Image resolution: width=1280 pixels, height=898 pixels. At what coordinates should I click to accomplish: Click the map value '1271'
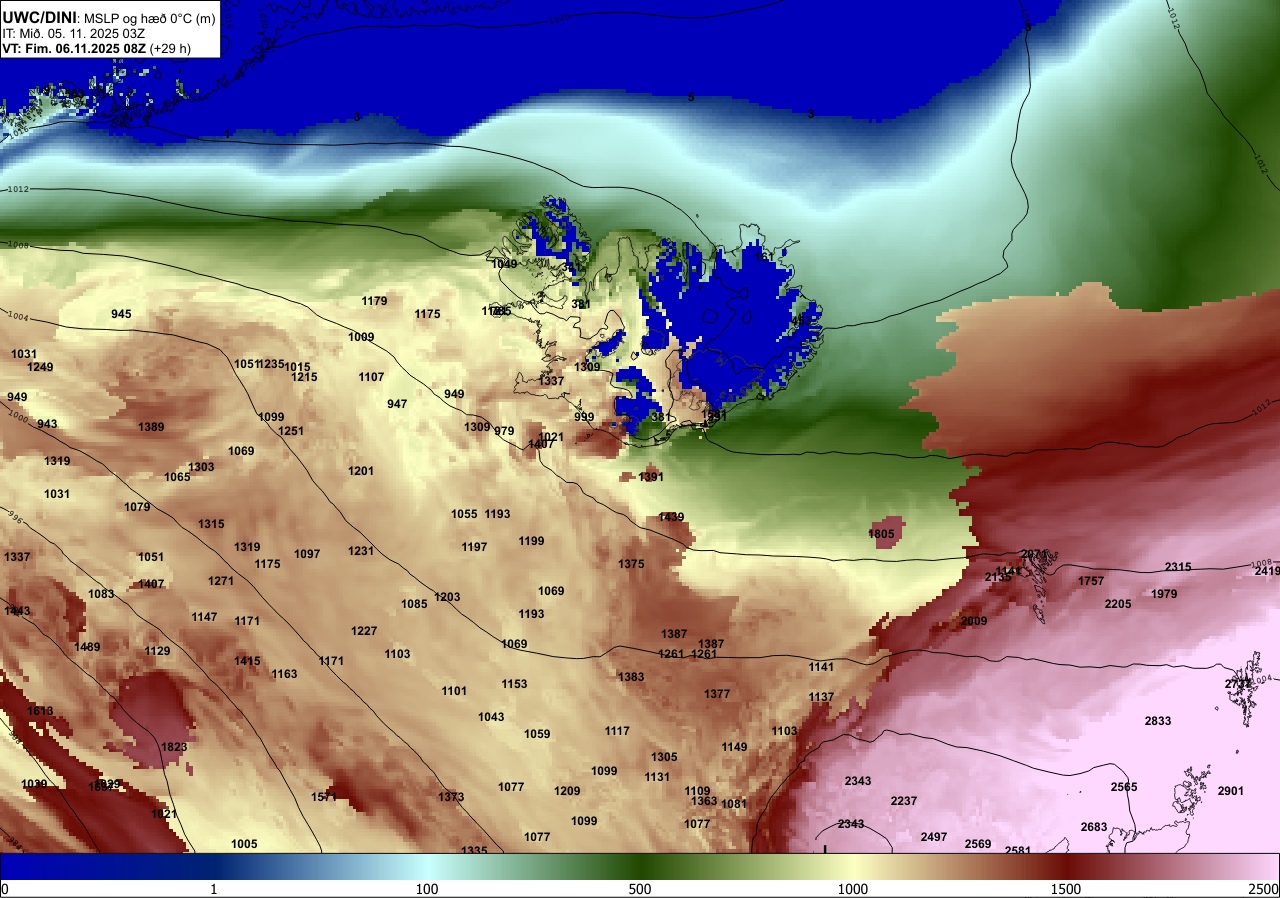point(221,581)
